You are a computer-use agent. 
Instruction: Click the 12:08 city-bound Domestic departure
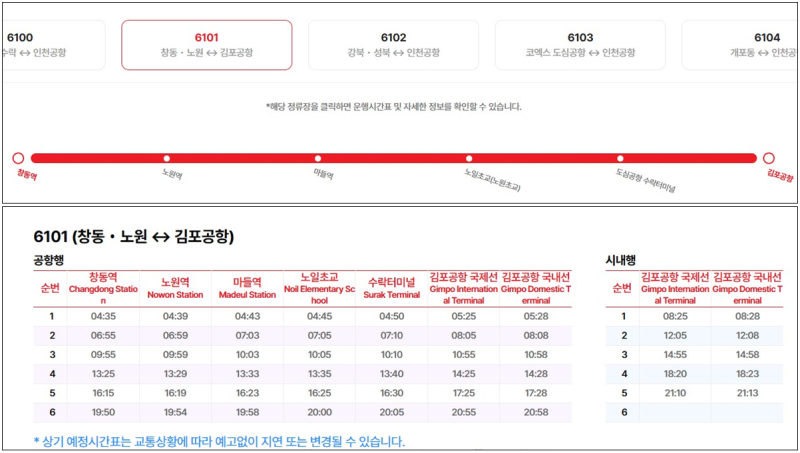(747, 336)
